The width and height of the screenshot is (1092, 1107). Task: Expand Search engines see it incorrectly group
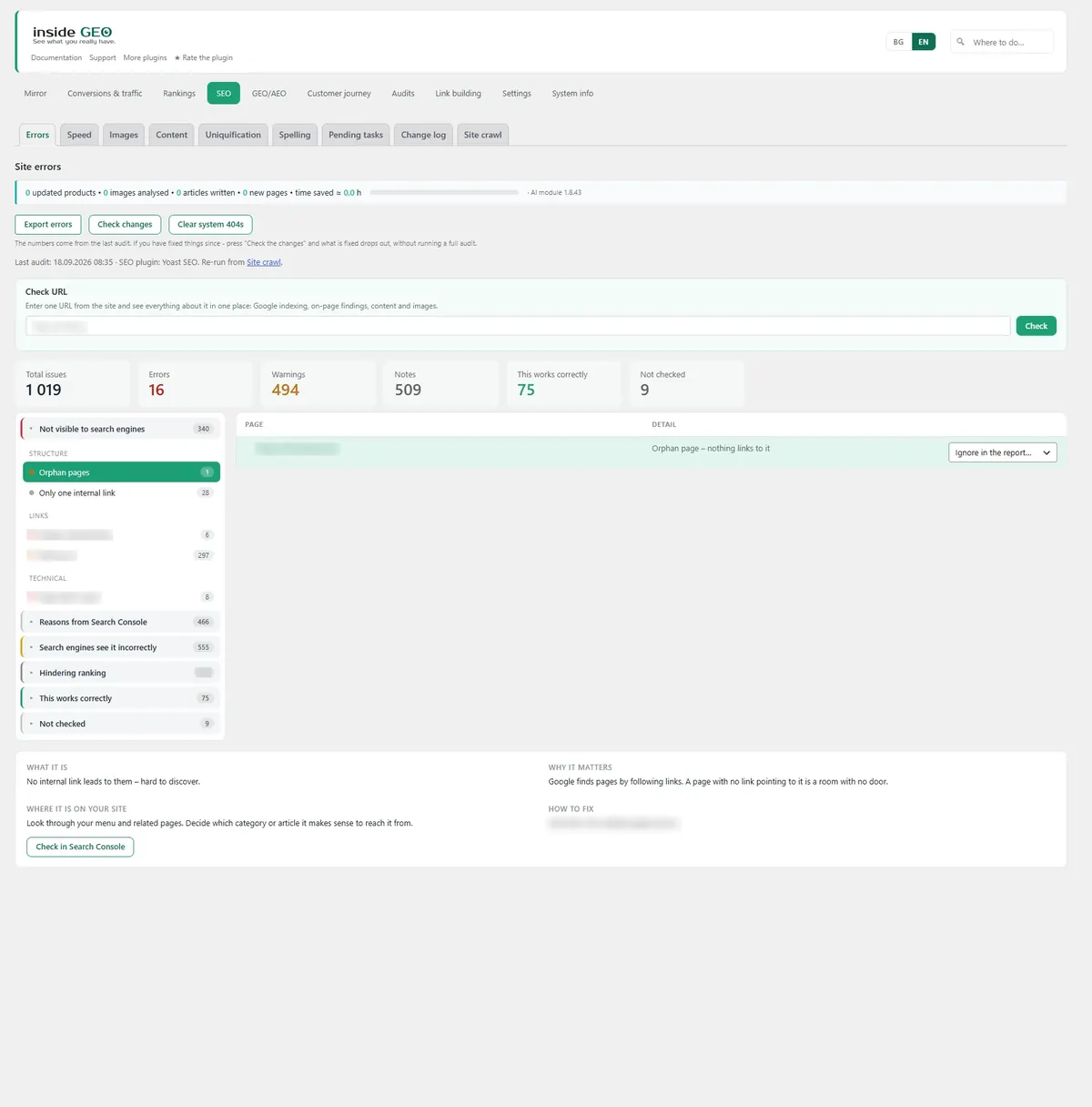[x=120, y=647]
